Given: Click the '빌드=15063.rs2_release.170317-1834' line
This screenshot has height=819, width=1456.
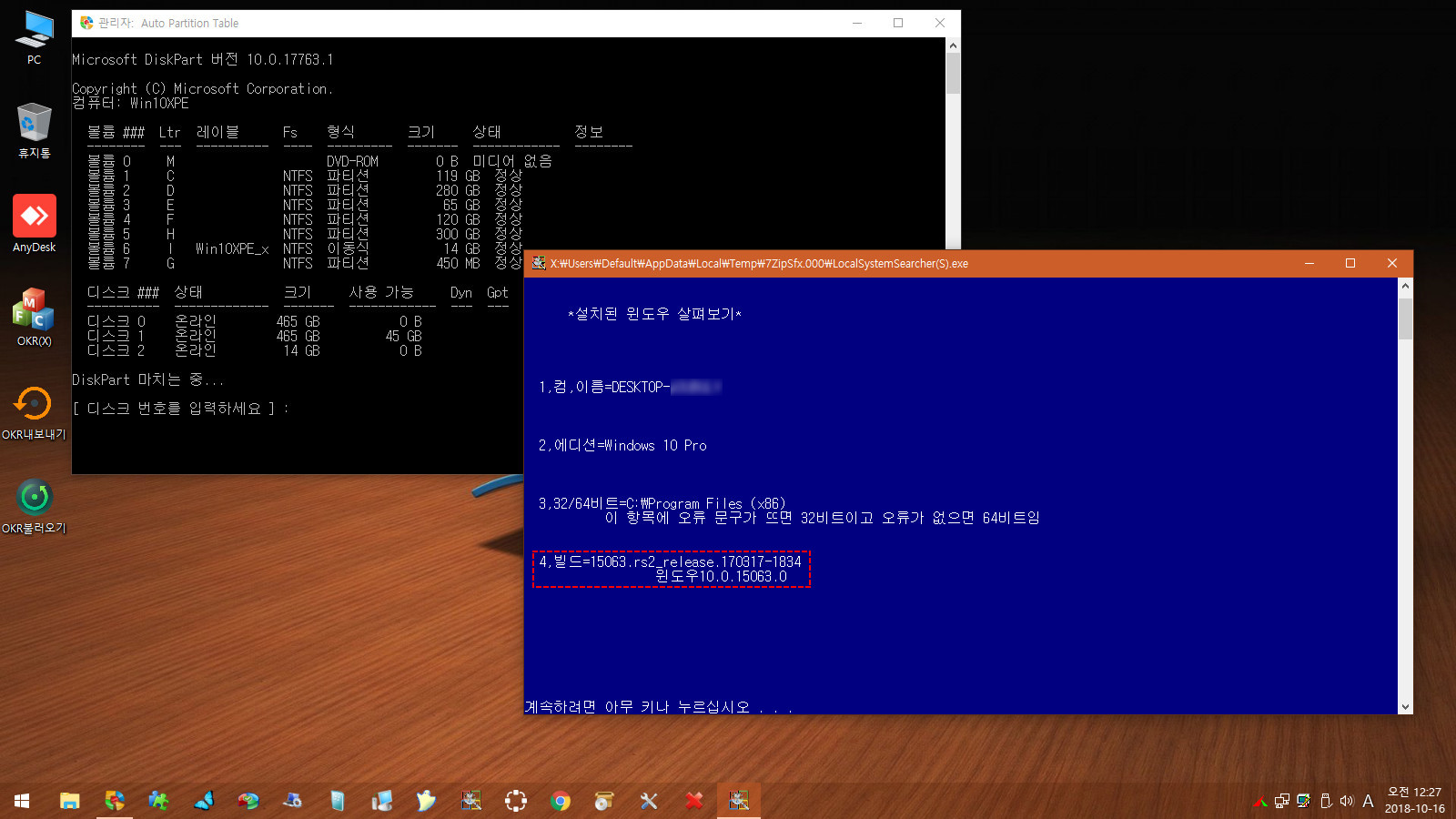Looking at the screenshot, I should coord(670,561).
